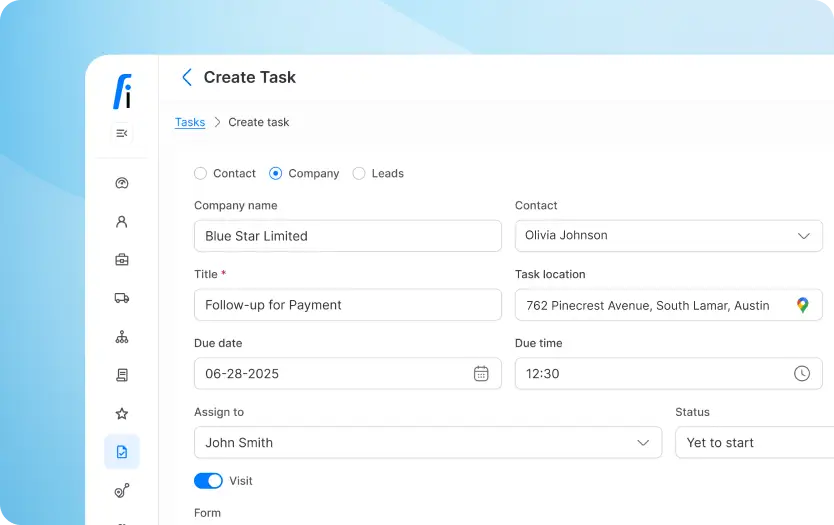Expand the Assign to dropdown showing John Smith
834x525 pixels.
click(428, 442)
